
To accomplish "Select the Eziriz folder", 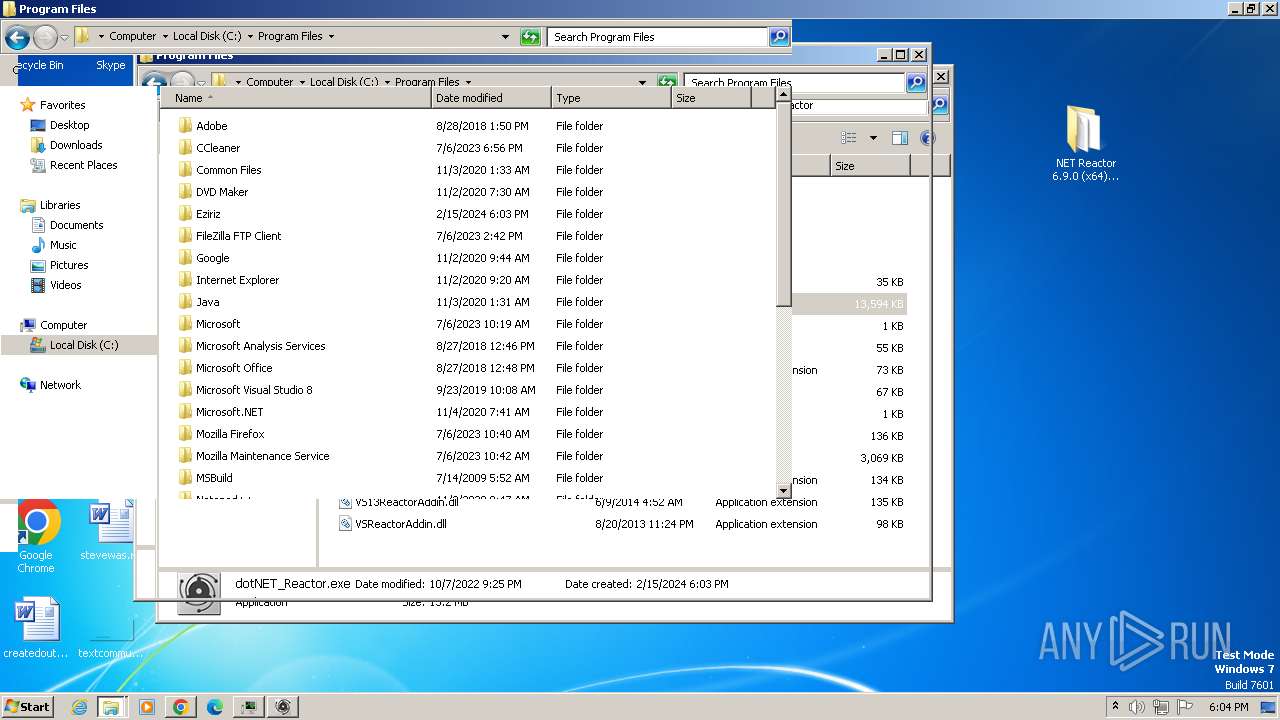I will tap(208, 214).
